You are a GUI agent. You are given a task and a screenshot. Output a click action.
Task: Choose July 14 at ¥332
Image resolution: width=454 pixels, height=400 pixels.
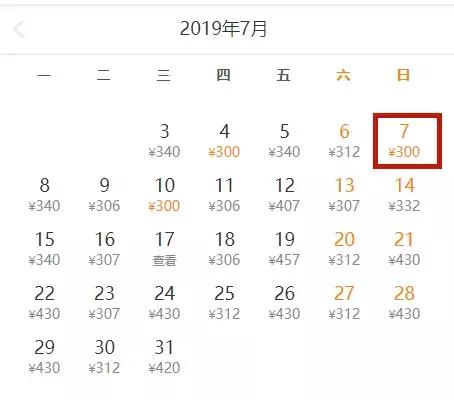[x=404, y=195]
